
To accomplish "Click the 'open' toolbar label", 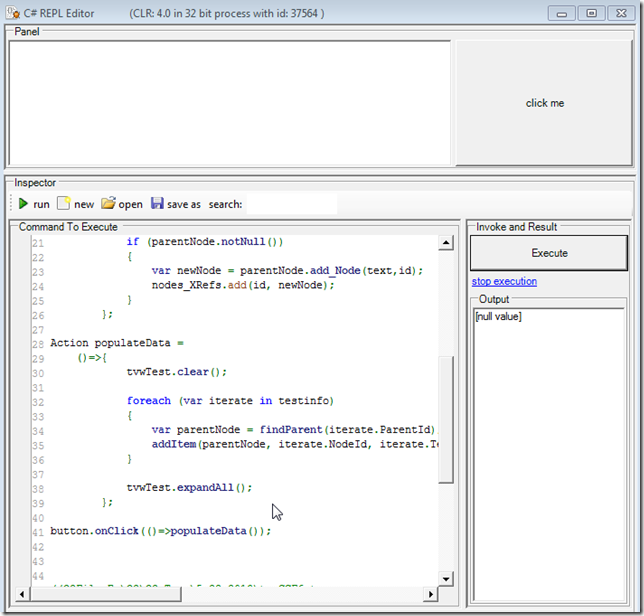I will pos(130,204).
